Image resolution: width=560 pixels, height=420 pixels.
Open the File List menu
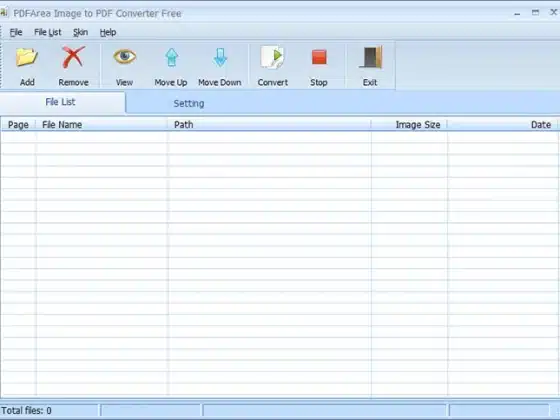point(48,32)
